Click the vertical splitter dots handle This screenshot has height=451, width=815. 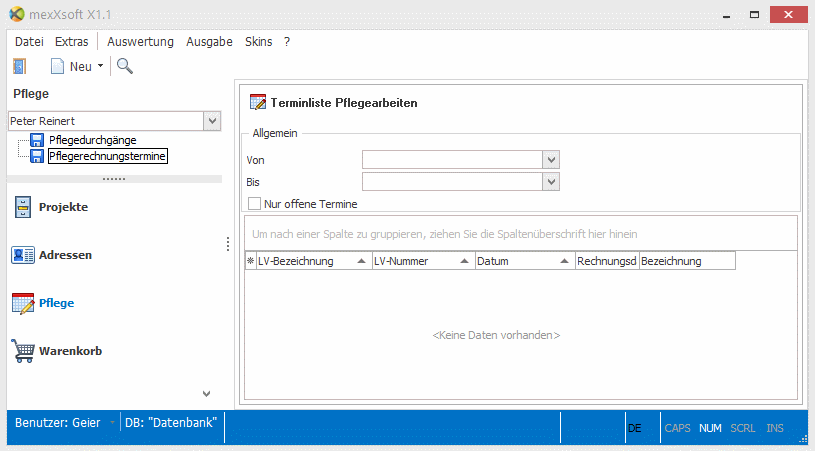pos(228,244)
